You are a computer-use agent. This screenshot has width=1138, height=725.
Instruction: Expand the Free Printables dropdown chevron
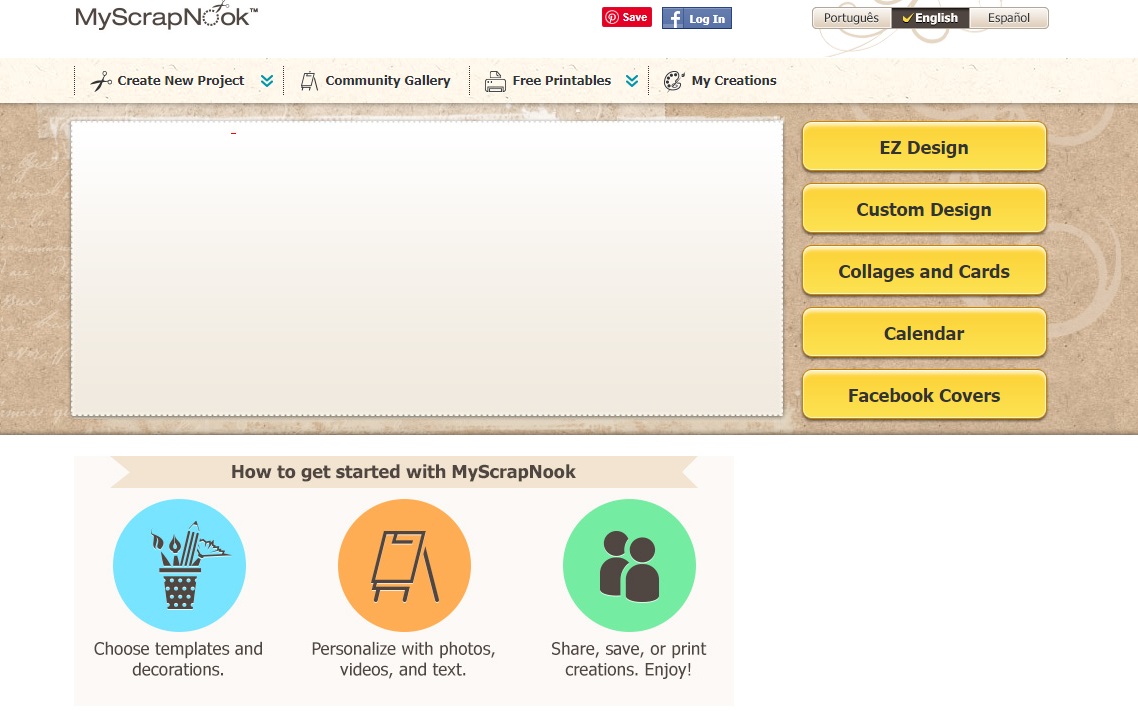tap(632, 81)
